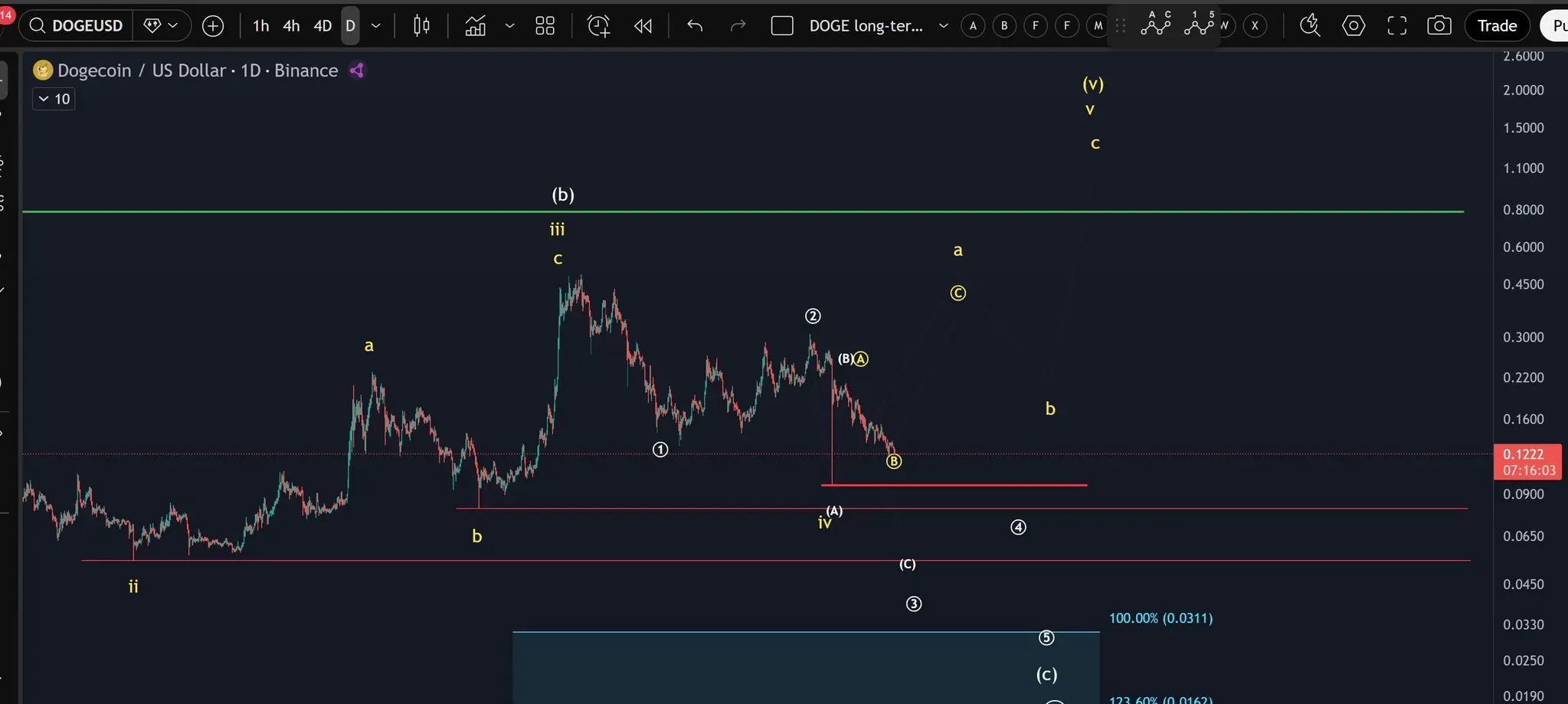Image resolution: width=1568 pixels, height=704 pixels.
Task: Select the Elliott ABC correction wave tool
Action: point(1156,24)
